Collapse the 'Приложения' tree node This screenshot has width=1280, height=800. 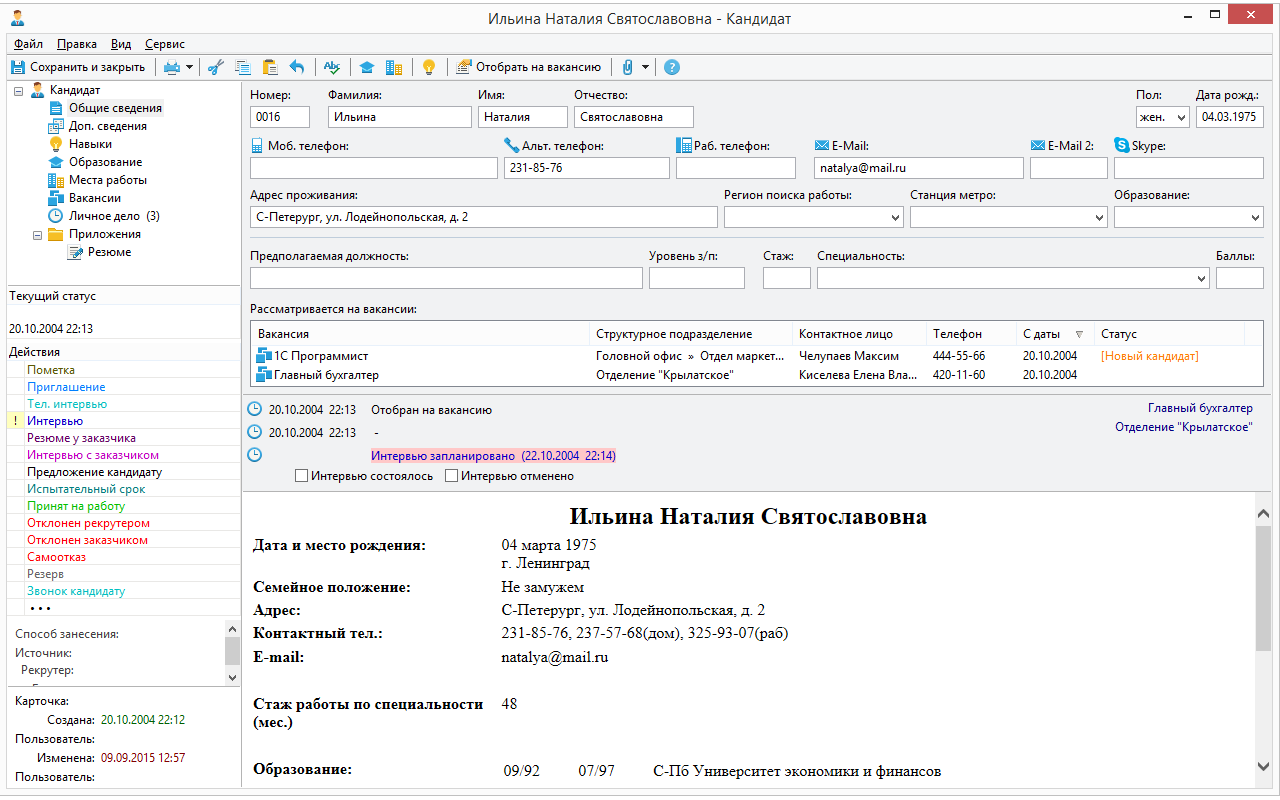tap(37, 234)
